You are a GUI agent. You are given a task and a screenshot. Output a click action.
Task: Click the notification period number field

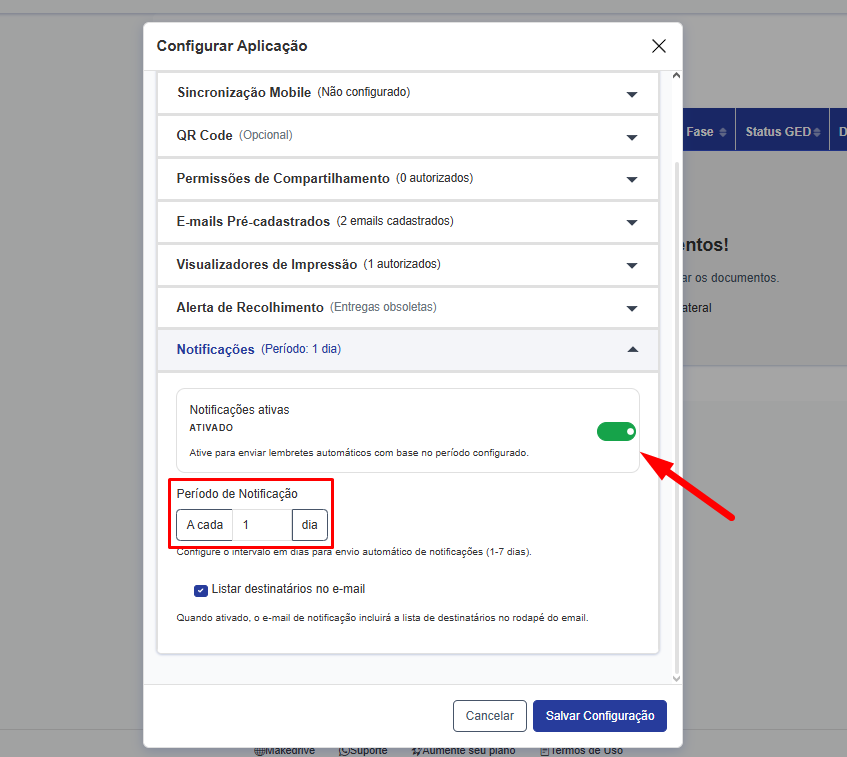[x=262, y=525]
